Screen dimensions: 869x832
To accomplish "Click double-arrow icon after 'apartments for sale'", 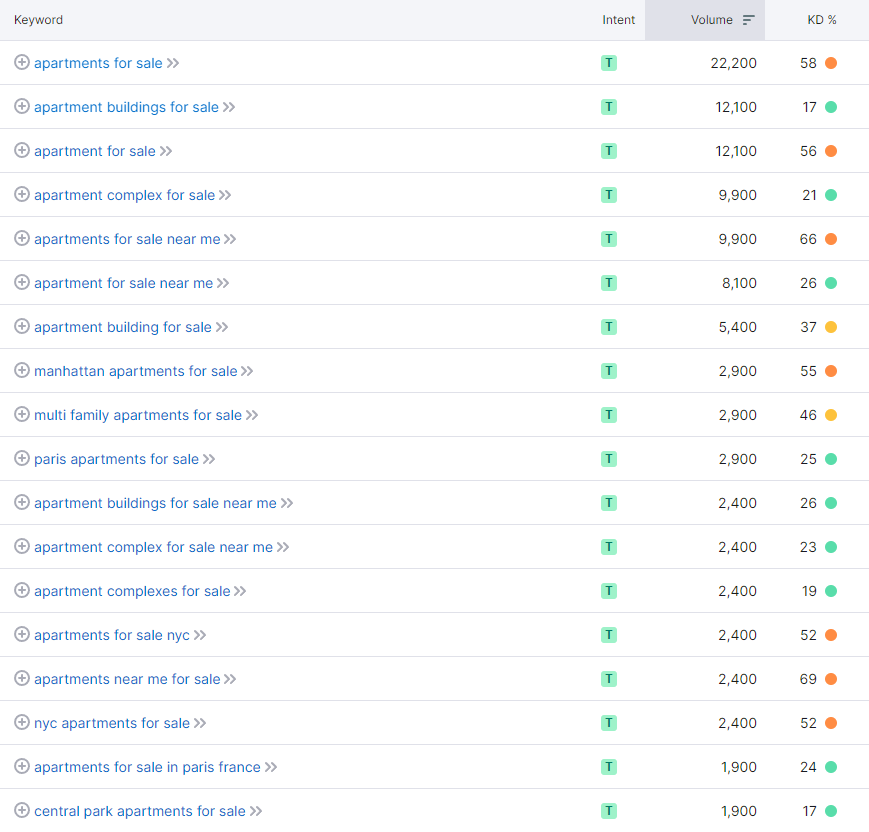I will [173, 63].
